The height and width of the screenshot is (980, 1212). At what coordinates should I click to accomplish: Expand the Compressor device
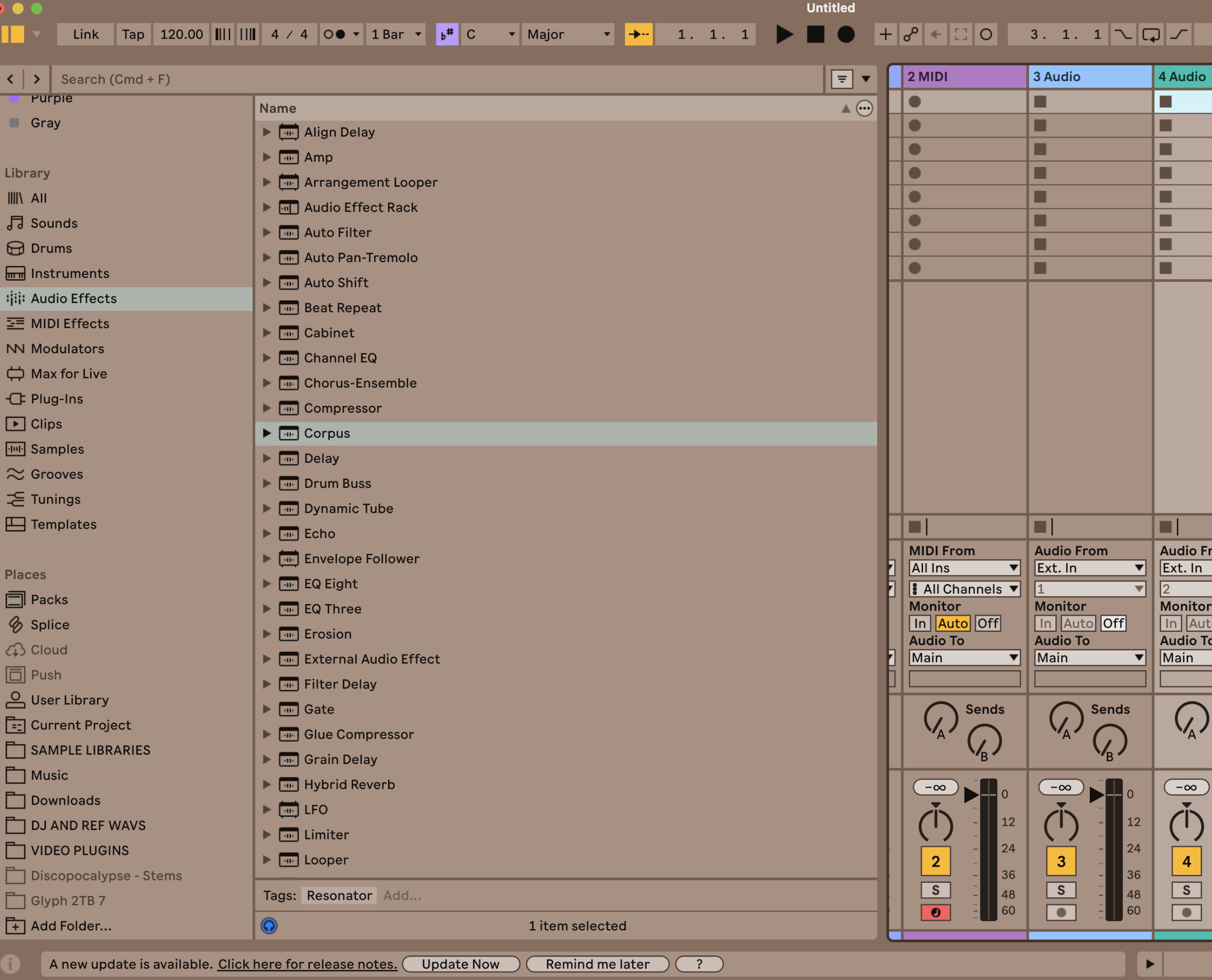(x=266, y=408)
